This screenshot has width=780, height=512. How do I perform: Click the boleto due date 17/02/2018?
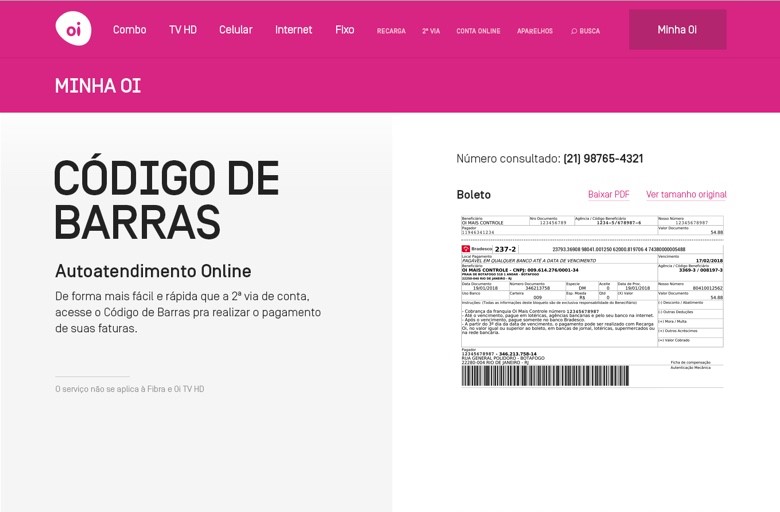(709, 261)
